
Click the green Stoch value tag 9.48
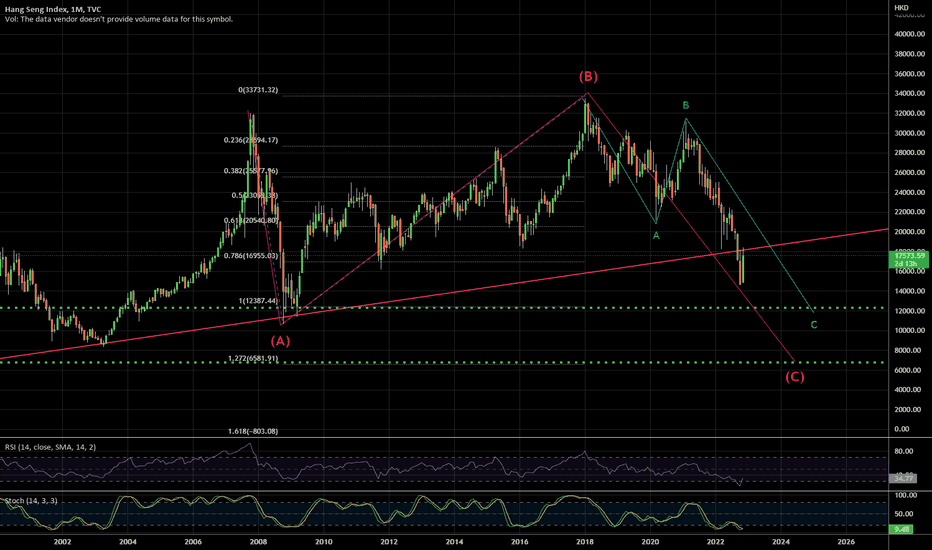point(902,529)
